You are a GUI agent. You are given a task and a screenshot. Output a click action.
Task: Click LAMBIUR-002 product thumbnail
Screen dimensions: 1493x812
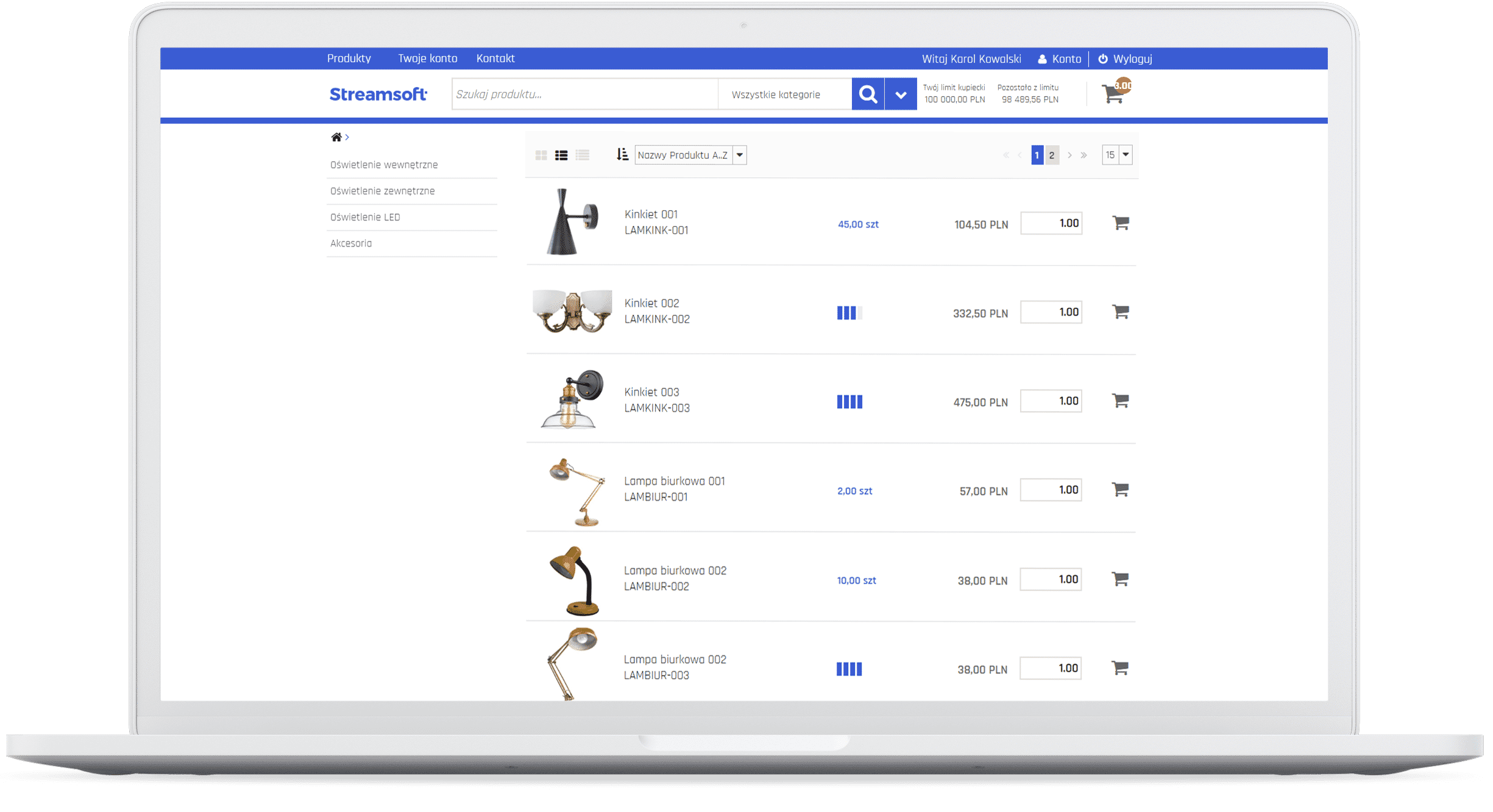[x=575, y=581]
